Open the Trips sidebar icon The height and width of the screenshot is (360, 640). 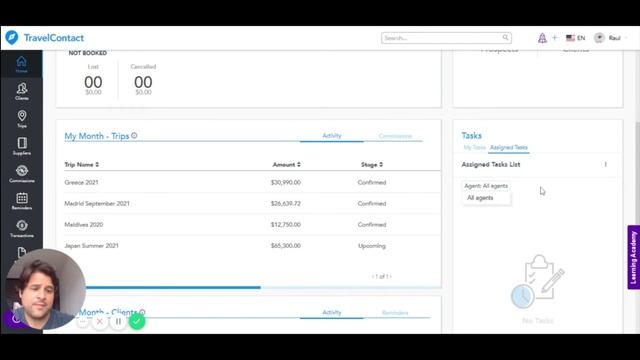[22, 119]
